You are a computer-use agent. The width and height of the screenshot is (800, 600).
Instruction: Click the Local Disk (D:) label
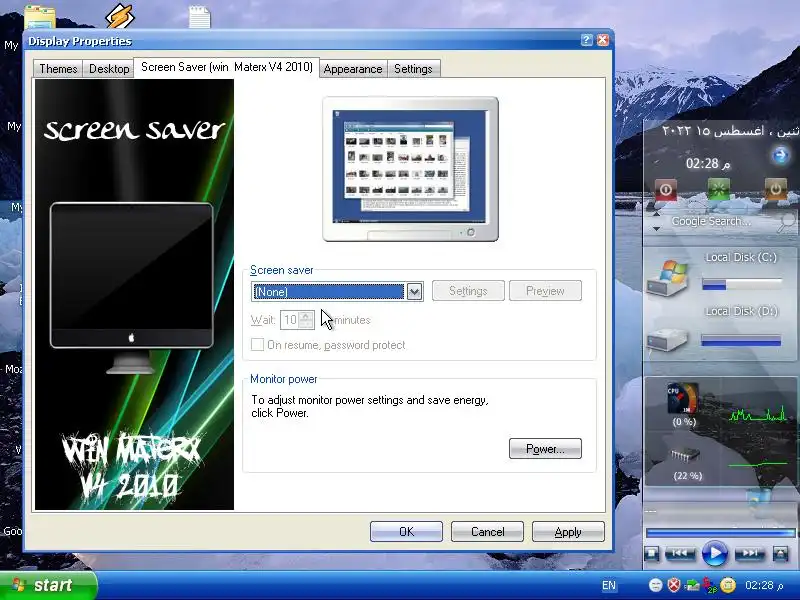point(741,311)
